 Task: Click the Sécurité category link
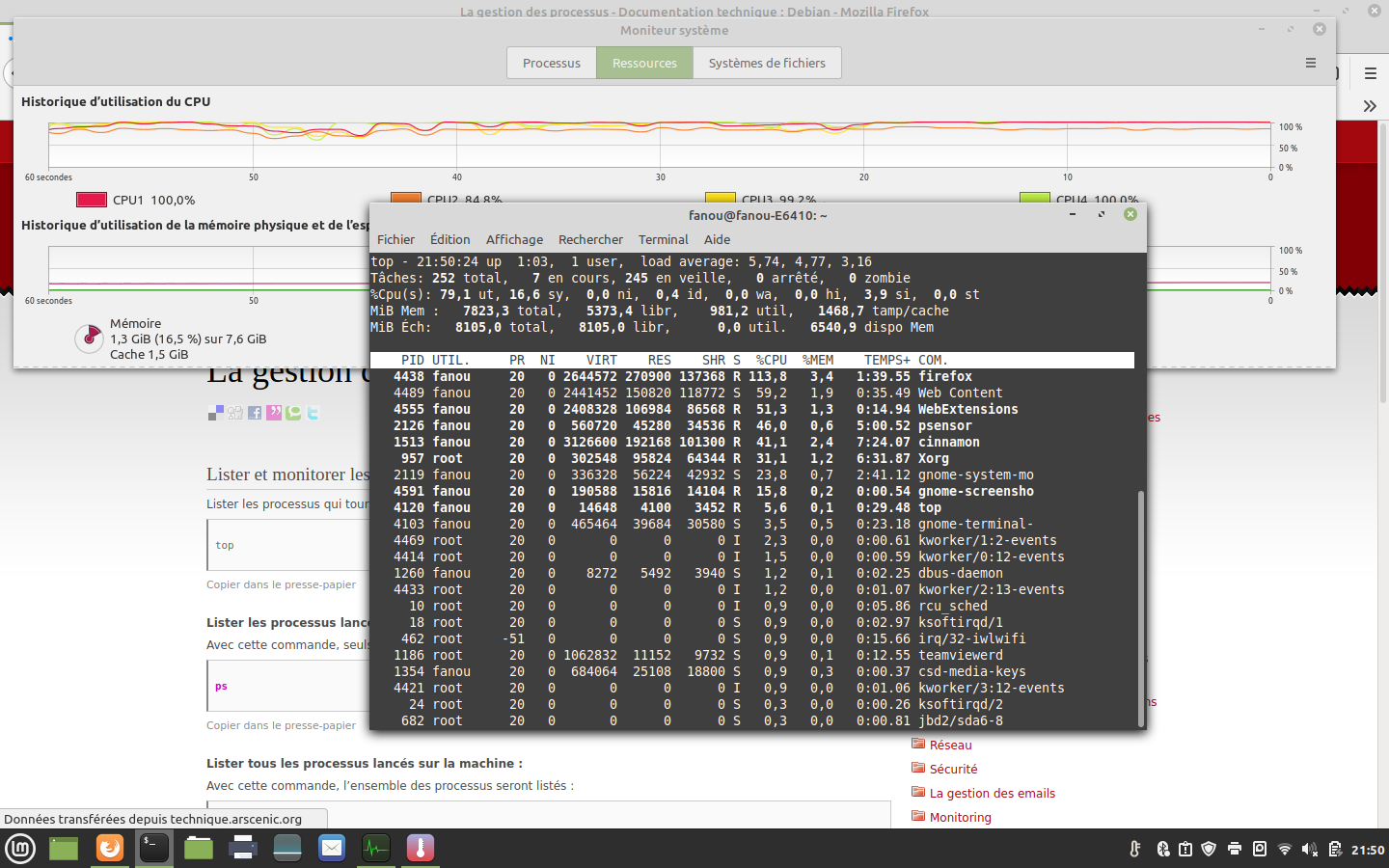(x=953, y=770)
